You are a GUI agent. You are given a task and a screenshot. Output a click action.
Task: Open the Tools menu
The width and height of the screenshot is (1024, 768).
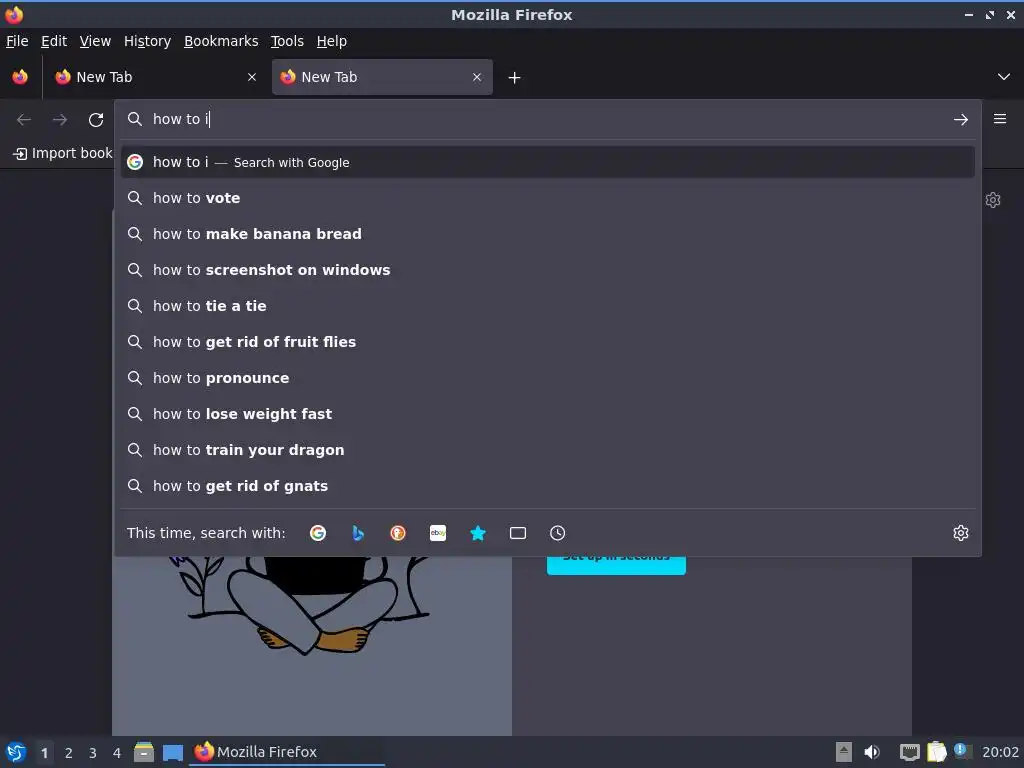[x=287, y=41]
